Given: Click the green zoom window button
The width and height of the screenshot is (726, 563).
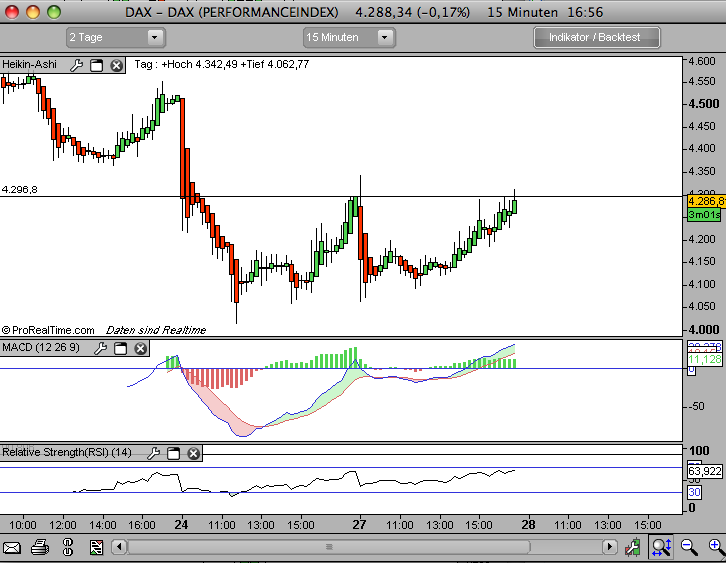Looking at the screenshot, I should tap(54, 12).
